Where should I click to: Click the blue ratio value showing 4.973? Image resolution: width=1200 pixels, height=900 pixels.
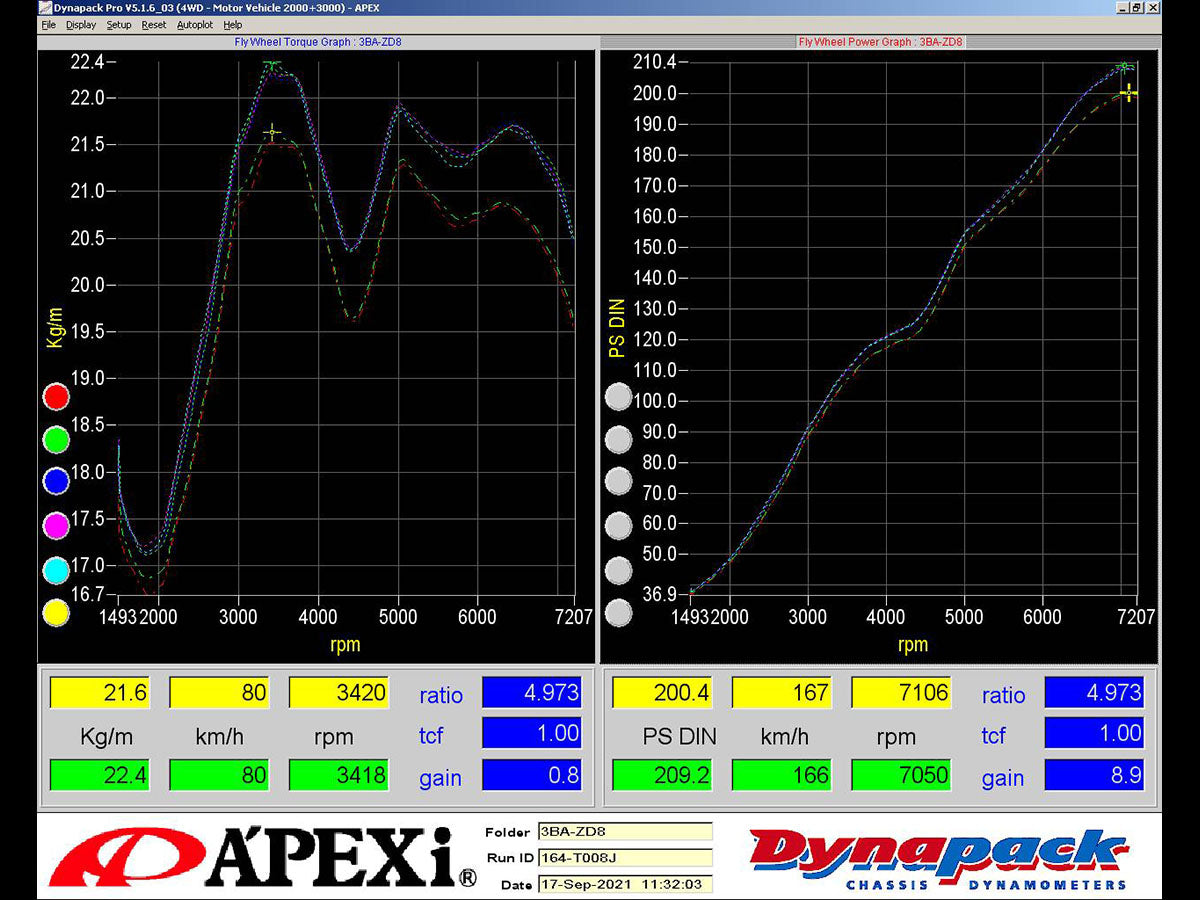point(531,692)
